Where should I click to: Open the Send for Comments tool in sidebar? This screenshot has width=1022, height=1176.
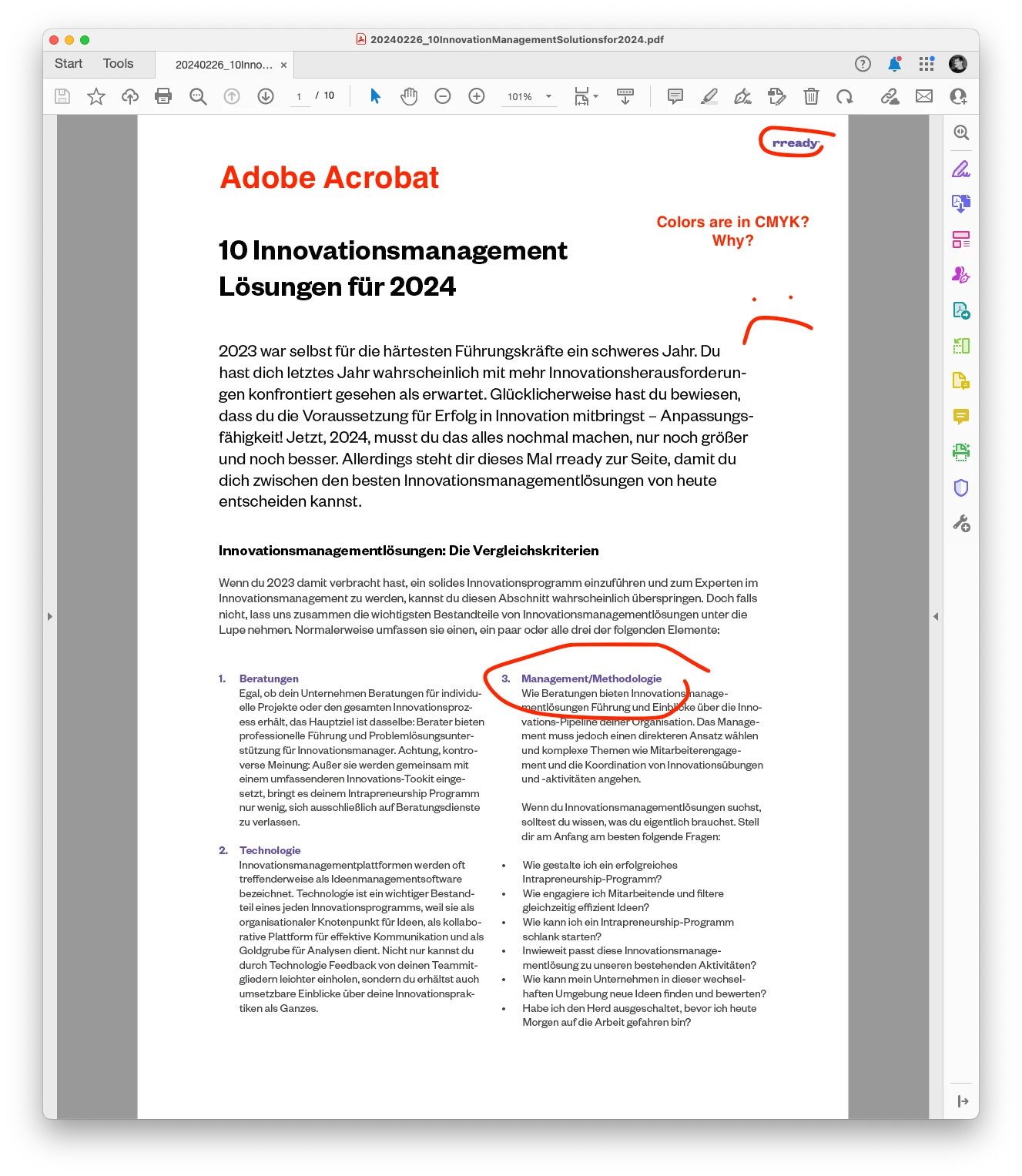tap(961, 381)
